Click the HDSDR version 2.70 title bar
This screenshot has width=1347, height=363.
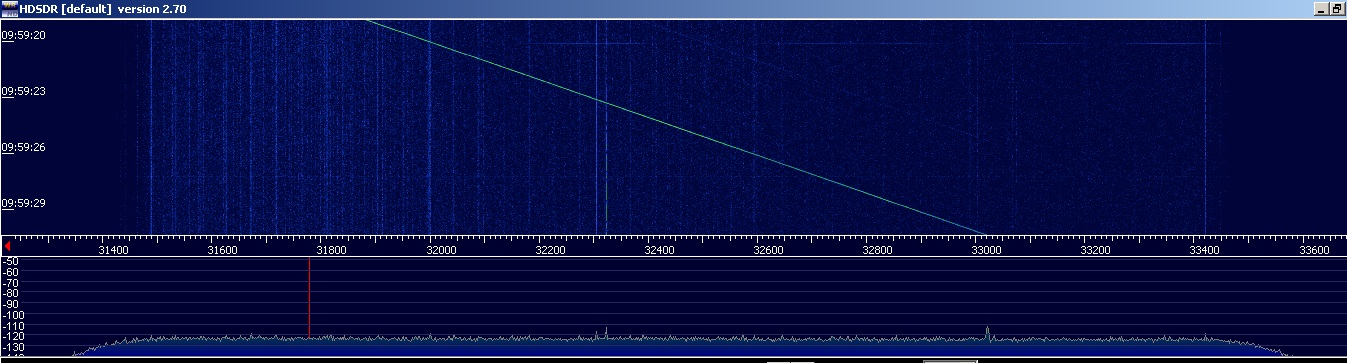point(103,9)
